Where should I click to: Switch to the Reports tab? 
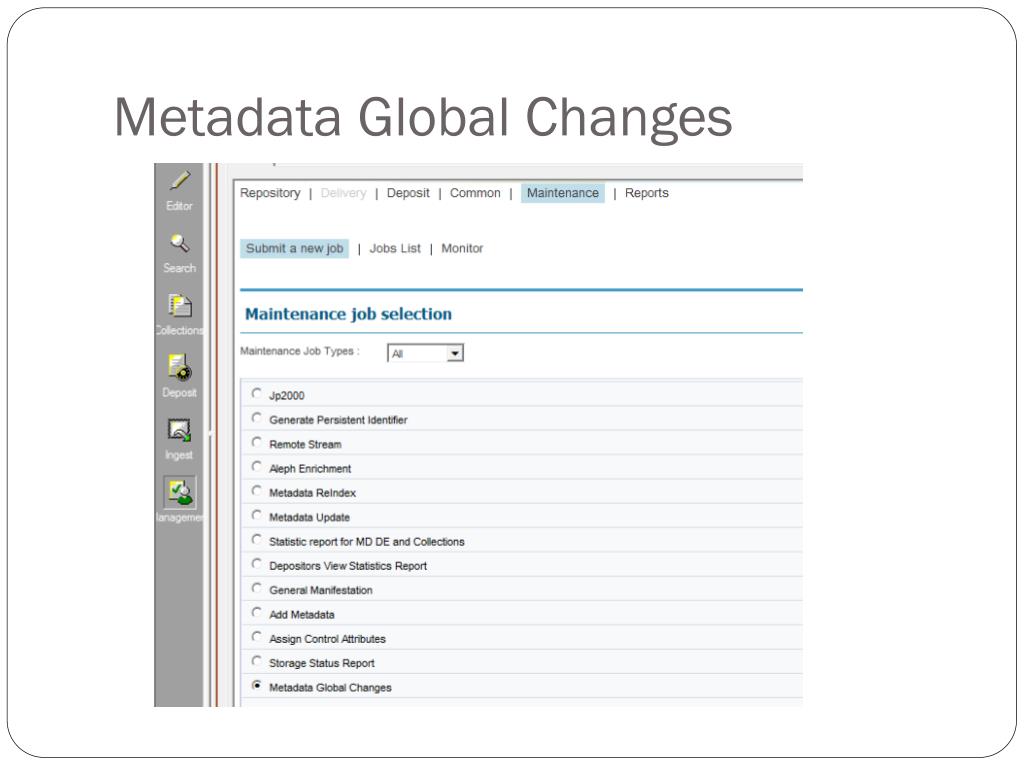click(647, 193)
